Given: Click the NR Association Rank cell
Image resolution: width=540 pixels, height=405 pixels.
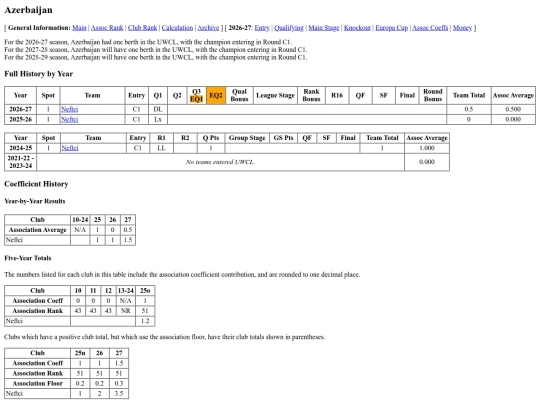Looking at the screenshot, I should point(125,311).
